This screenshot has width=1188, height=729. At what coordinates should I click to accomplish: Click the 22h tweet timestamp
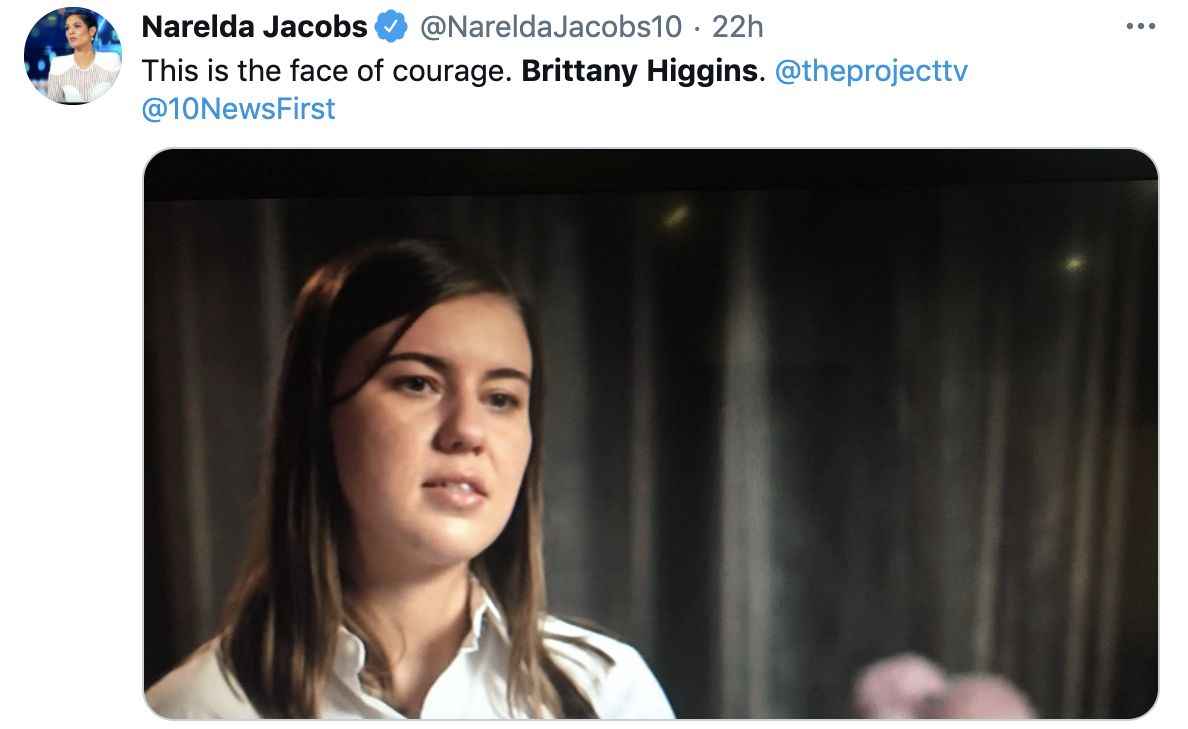737,27
